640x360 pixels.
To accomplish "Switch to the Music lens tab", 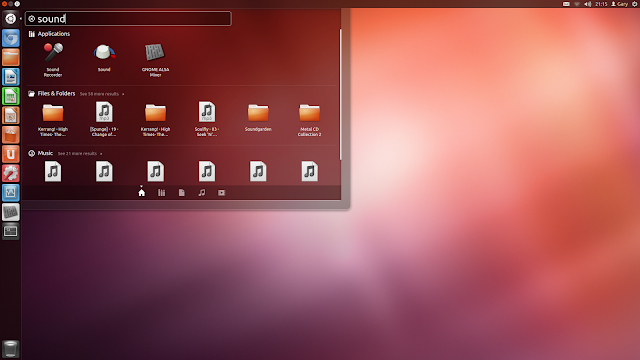I will (202, 193).
